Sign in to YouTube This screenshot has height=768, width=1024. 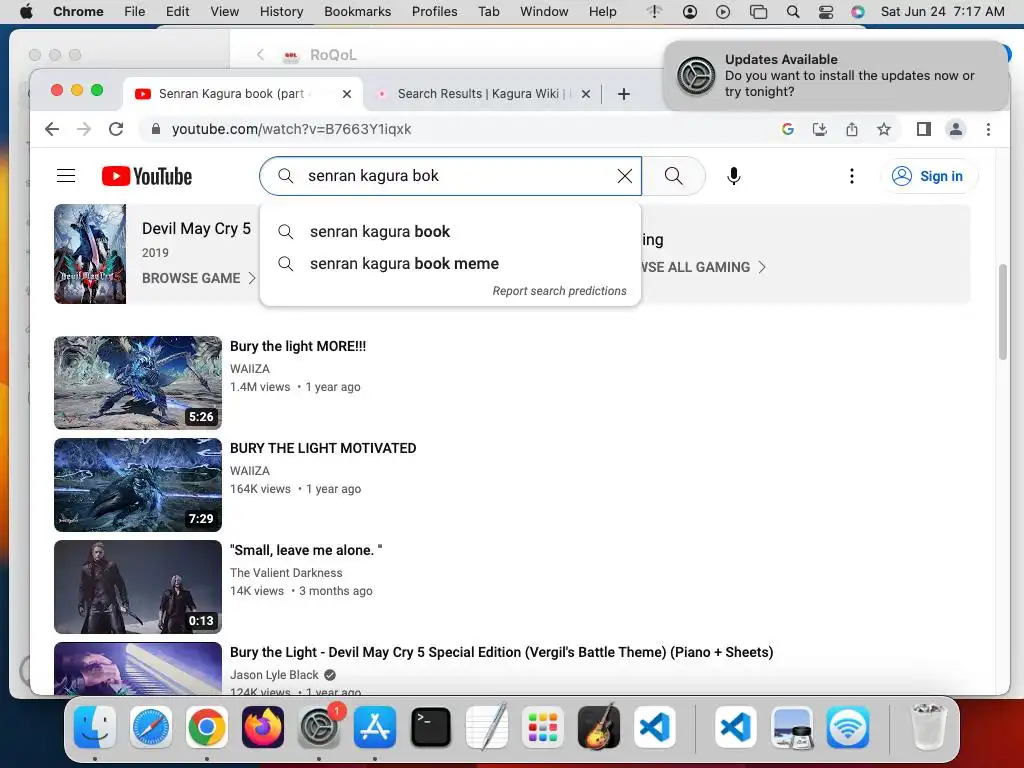pyautogui.click(x=929, y=176)
